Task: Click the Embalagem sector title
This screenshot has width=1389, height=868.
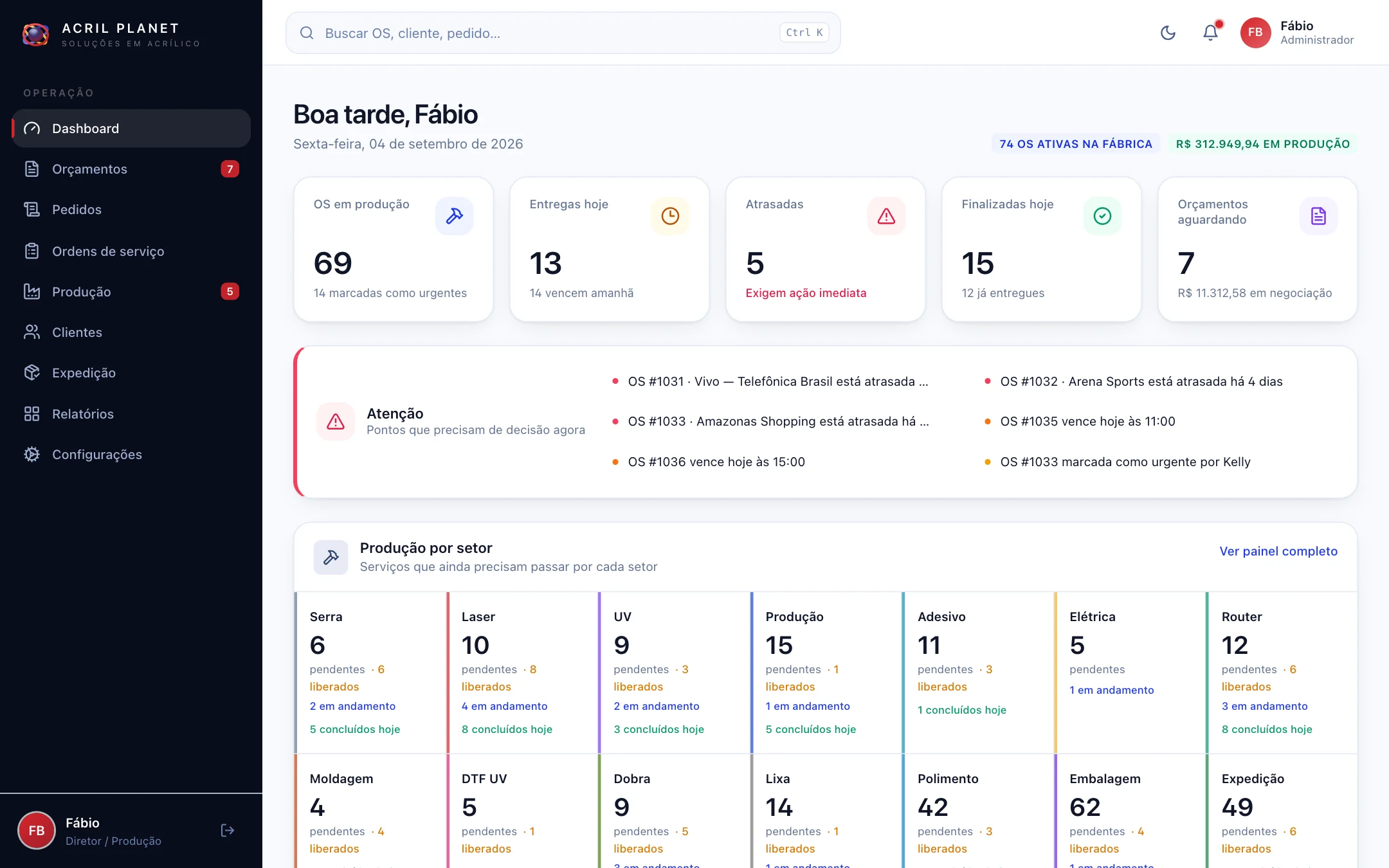Action: coord(1105,779)
